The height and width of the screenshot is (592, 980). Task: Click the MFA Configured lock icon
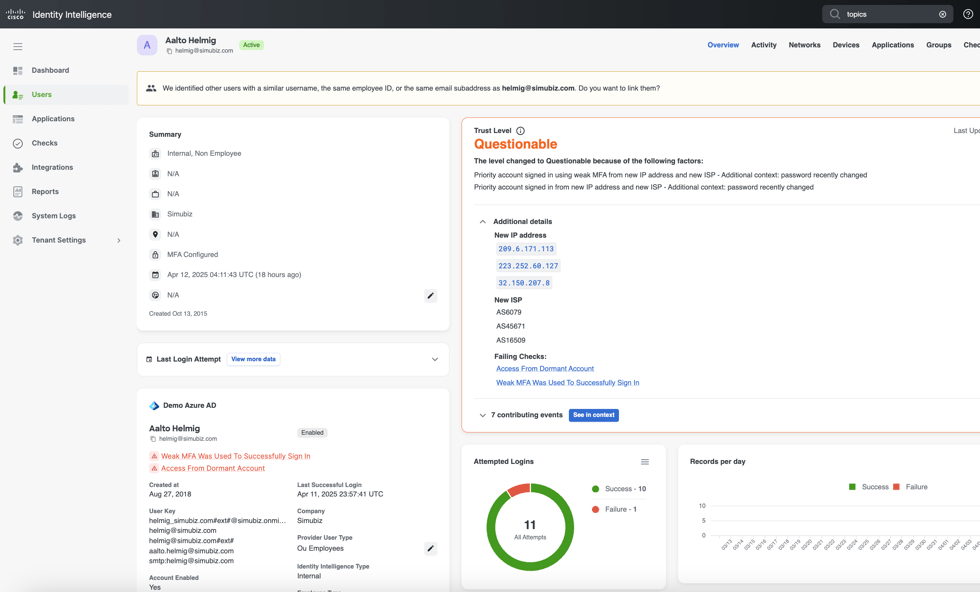pyautogui.click(x=155, y=255)
